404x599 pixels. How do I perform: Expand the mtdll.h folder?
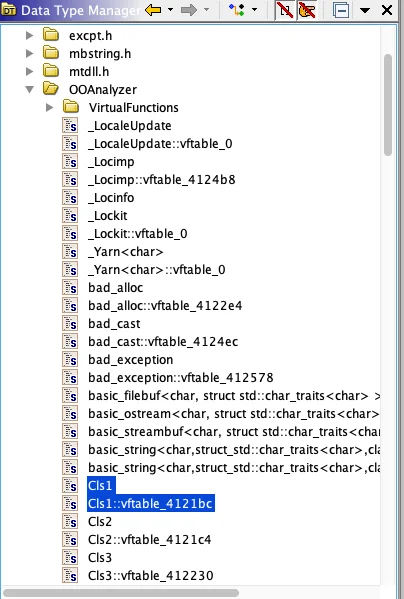[x=29, y=71]
